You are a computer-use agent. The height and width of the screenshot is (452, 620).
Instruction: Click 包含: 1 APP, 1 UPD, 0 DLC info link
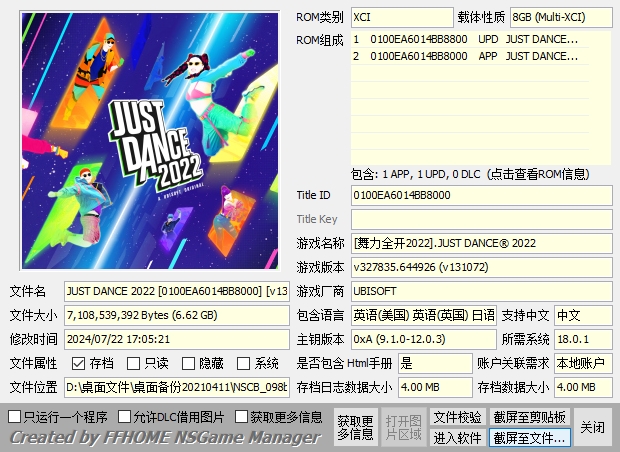coord(470,174)
